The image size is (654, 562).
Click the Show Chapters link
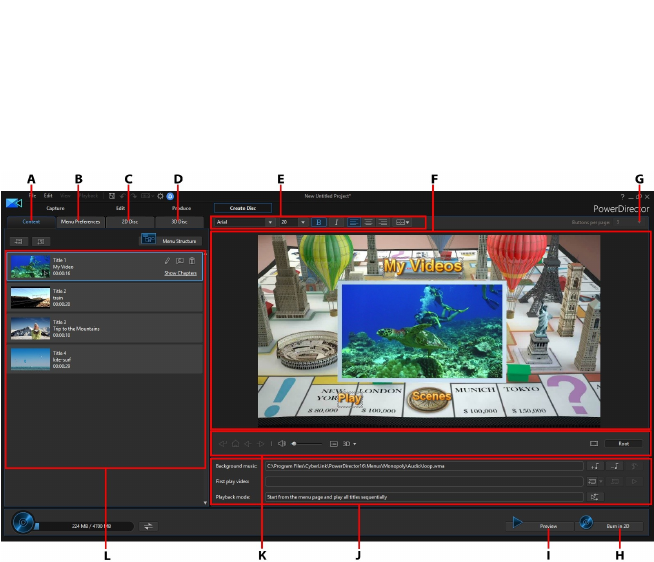(x=180, y=273)
